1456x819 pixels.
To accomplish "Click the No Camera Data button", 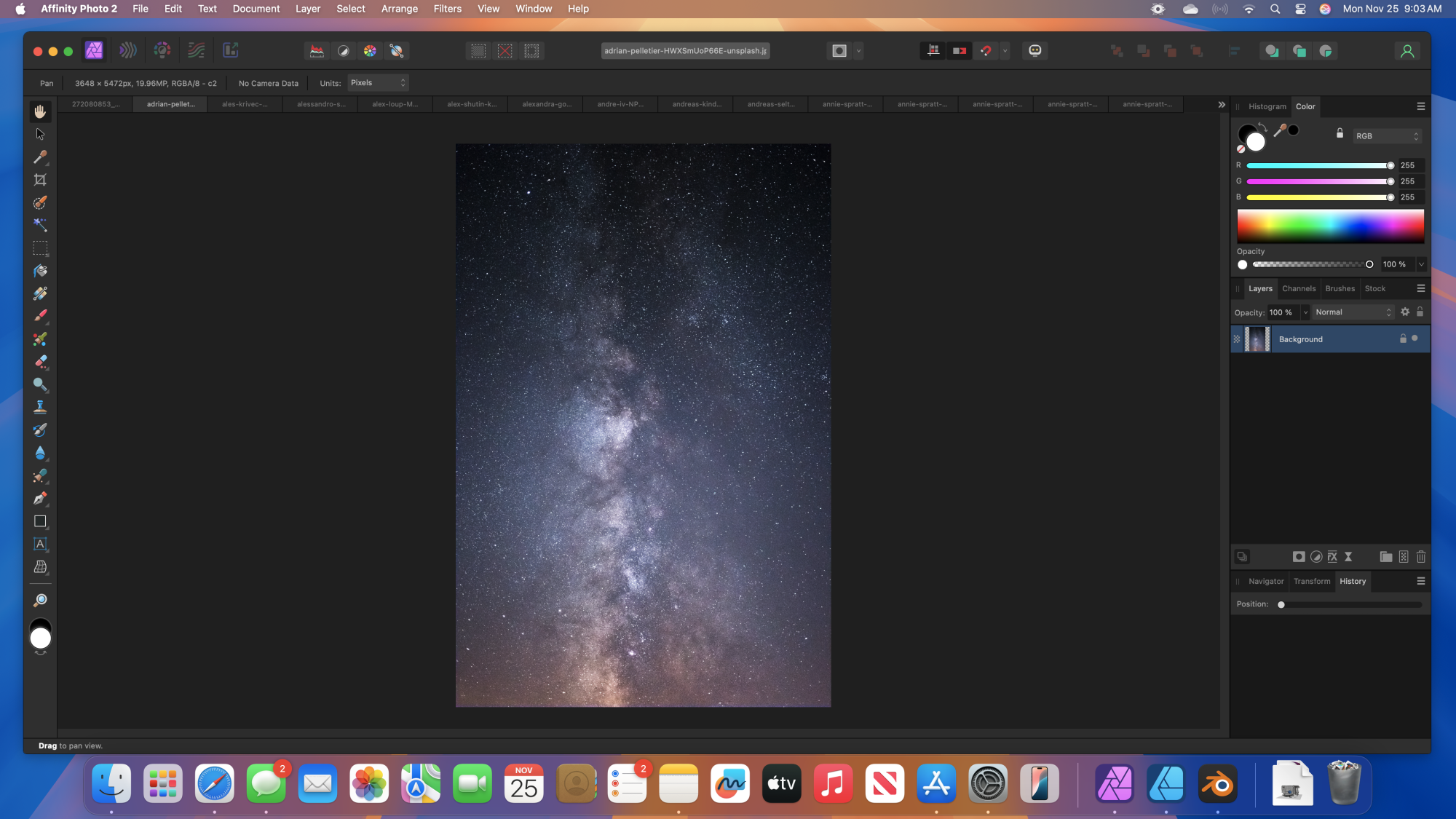I will (x=267, y=82).
